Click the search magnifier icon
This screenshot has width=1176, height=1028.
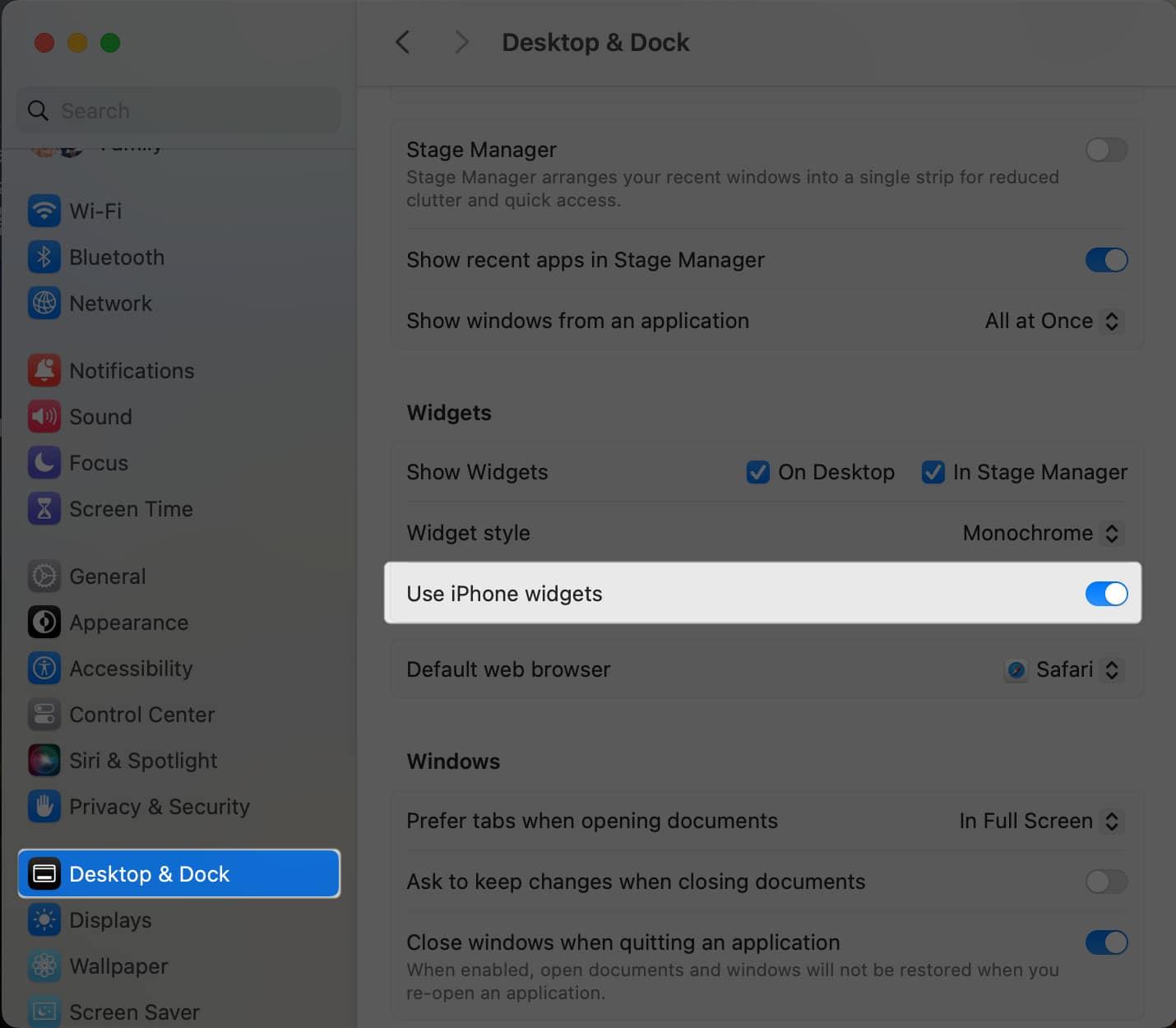coord(38,110)
